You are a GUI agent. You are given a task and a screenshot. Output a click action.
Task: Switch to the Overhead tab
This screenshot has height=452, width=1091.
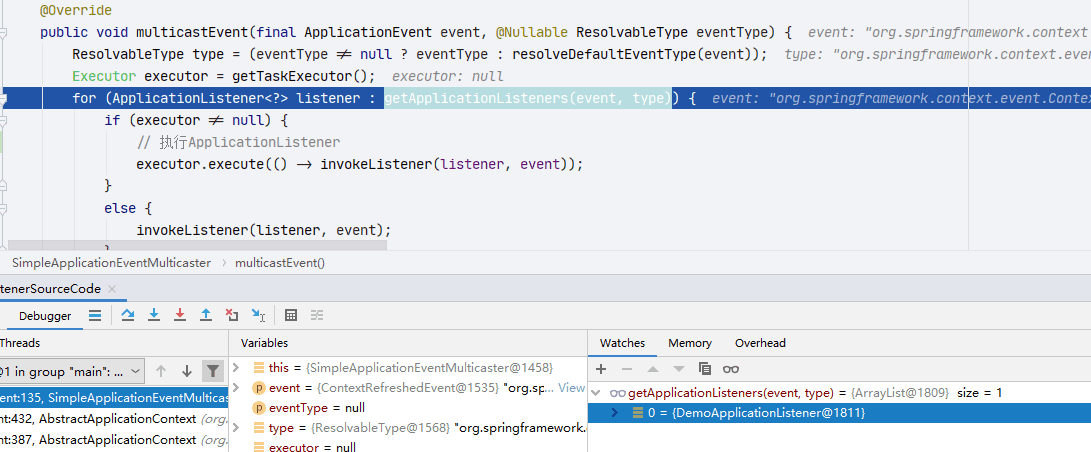(760, 343)
